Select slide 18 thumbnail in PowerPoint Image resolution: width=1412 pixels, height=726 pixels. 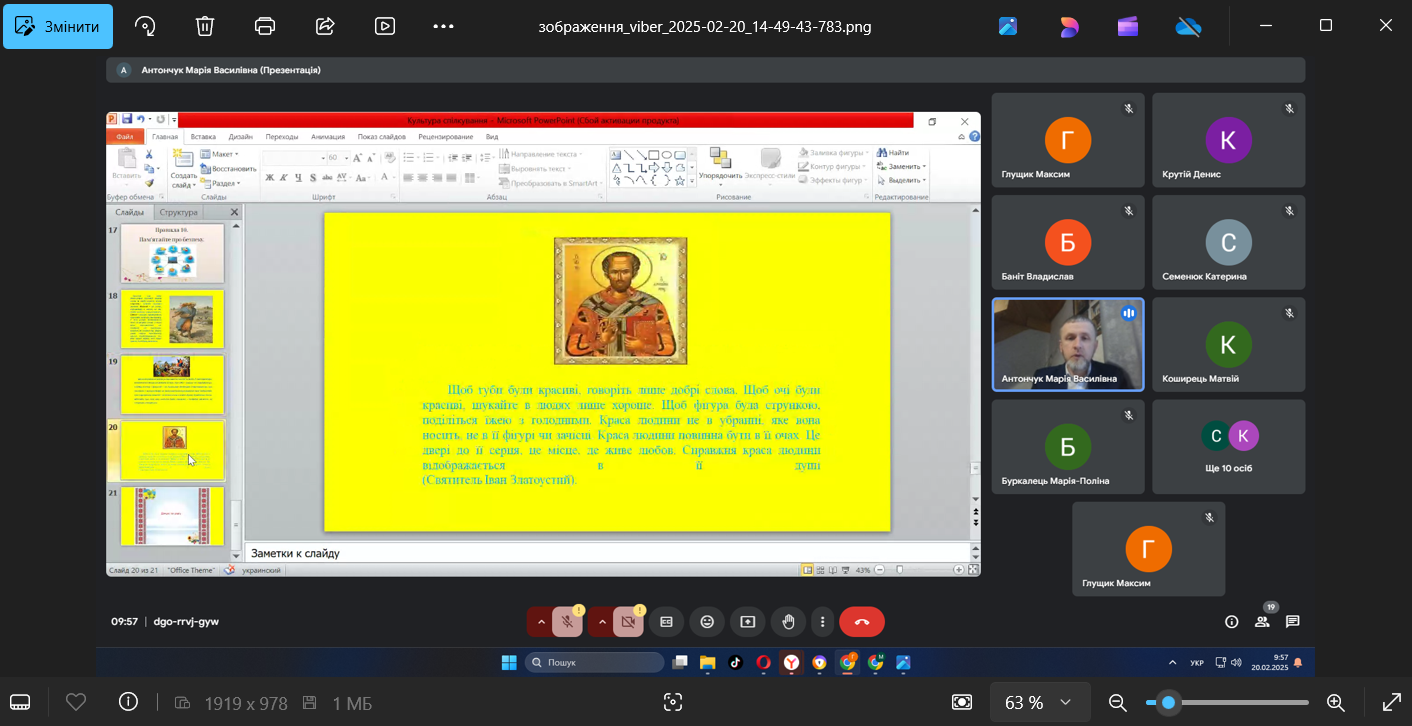tap(172, 319)
